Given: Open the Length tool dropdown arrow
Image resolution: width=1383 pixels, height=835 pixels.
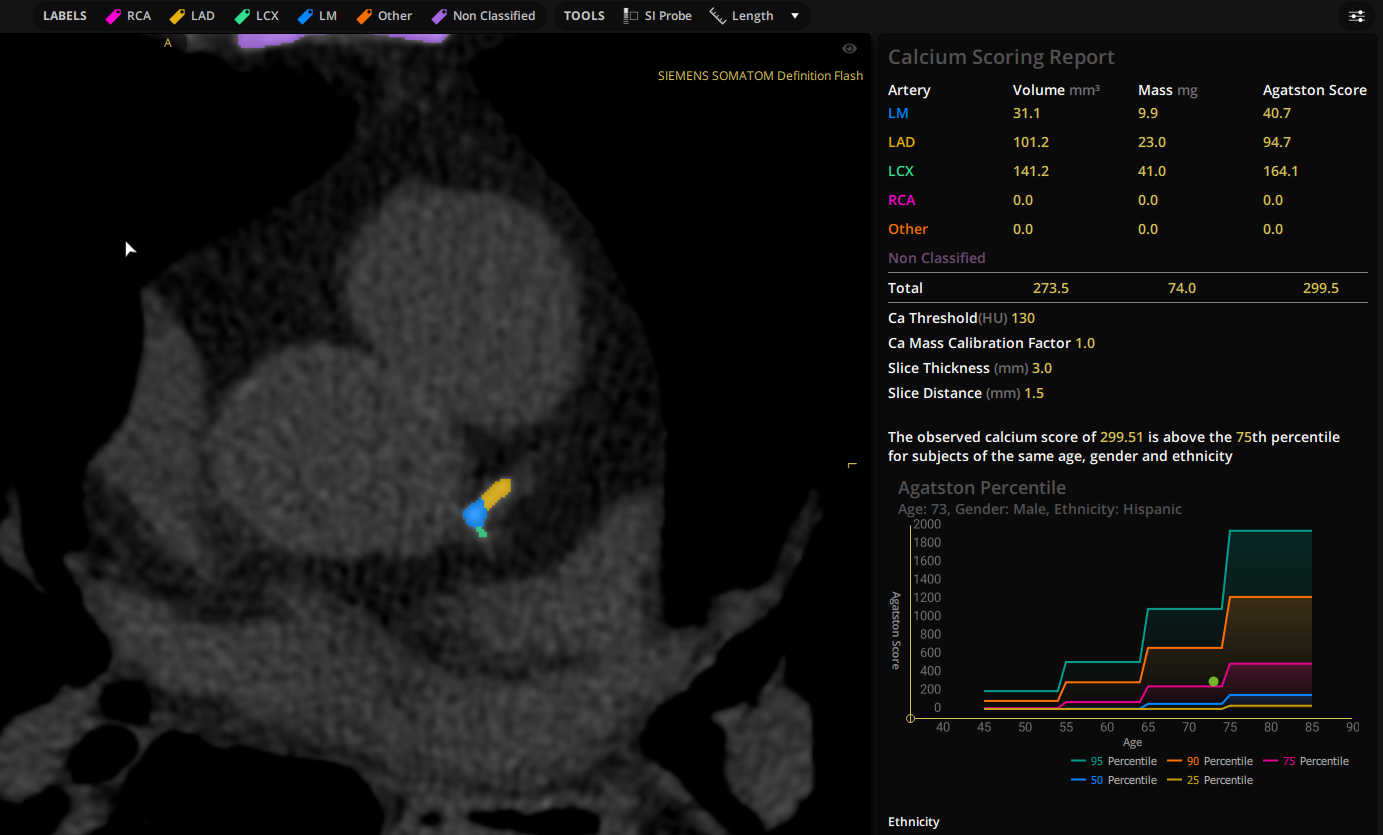Looking at the screenshot, I should (795, 15).
